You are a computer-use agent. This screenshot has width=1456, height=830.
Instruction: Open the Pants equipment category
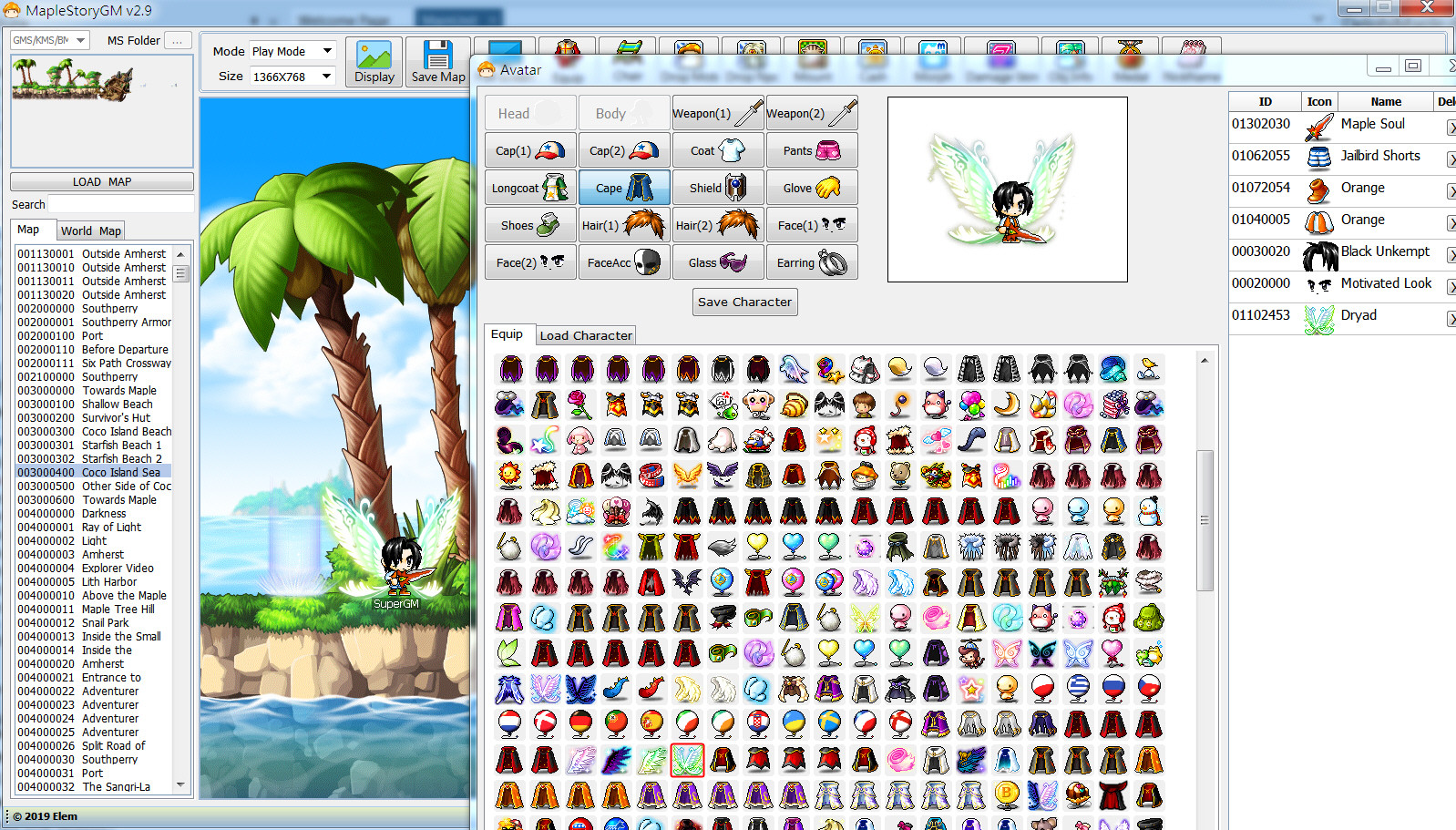point(812,150)
